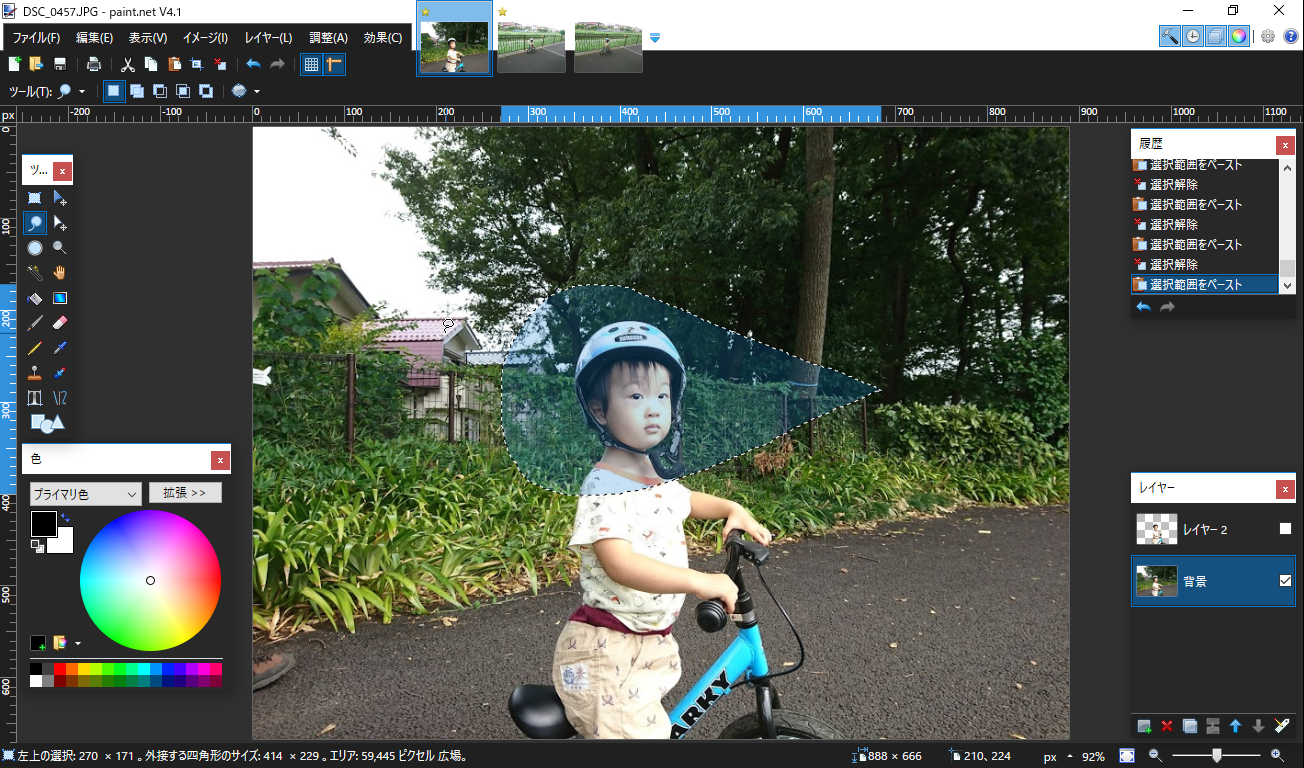Open the イメージ(I) menu
The height and width of the screenshot is (768, 1304).
coord(205,38)
